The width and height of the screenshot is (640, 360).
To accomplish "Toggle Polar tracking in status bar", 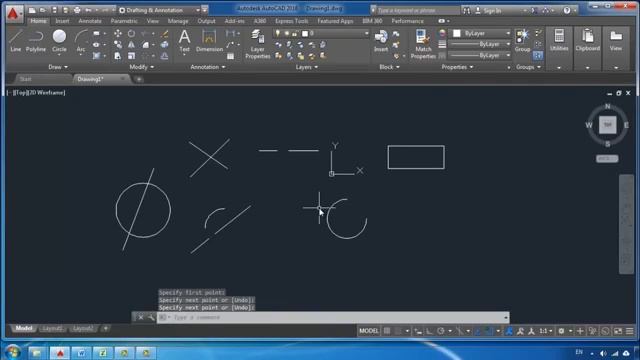I will coord(441,331).
